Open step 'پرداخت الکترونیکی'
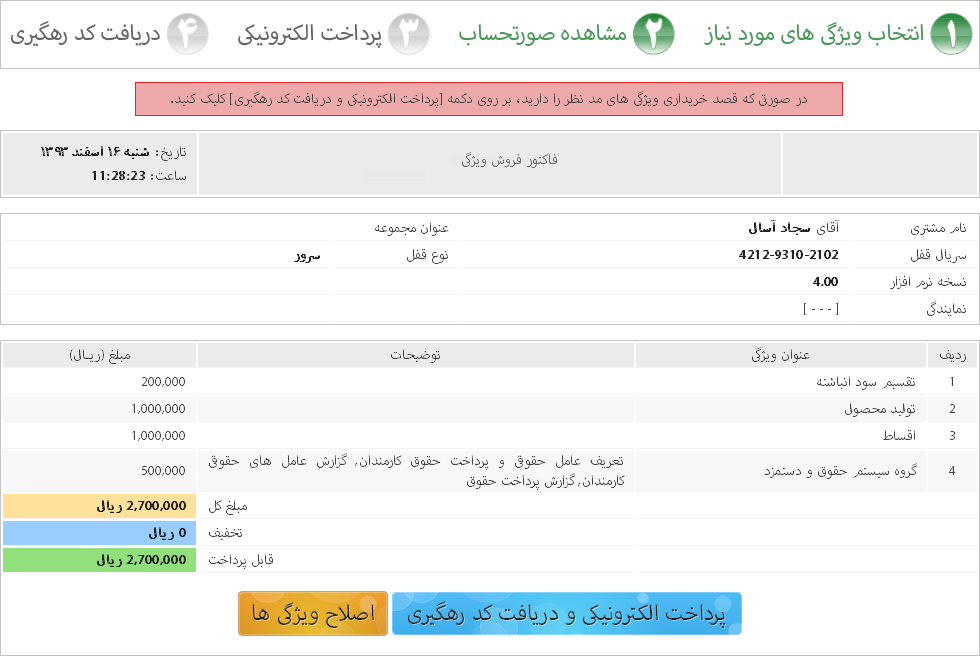The image size is (980, 656). (309, 34)
